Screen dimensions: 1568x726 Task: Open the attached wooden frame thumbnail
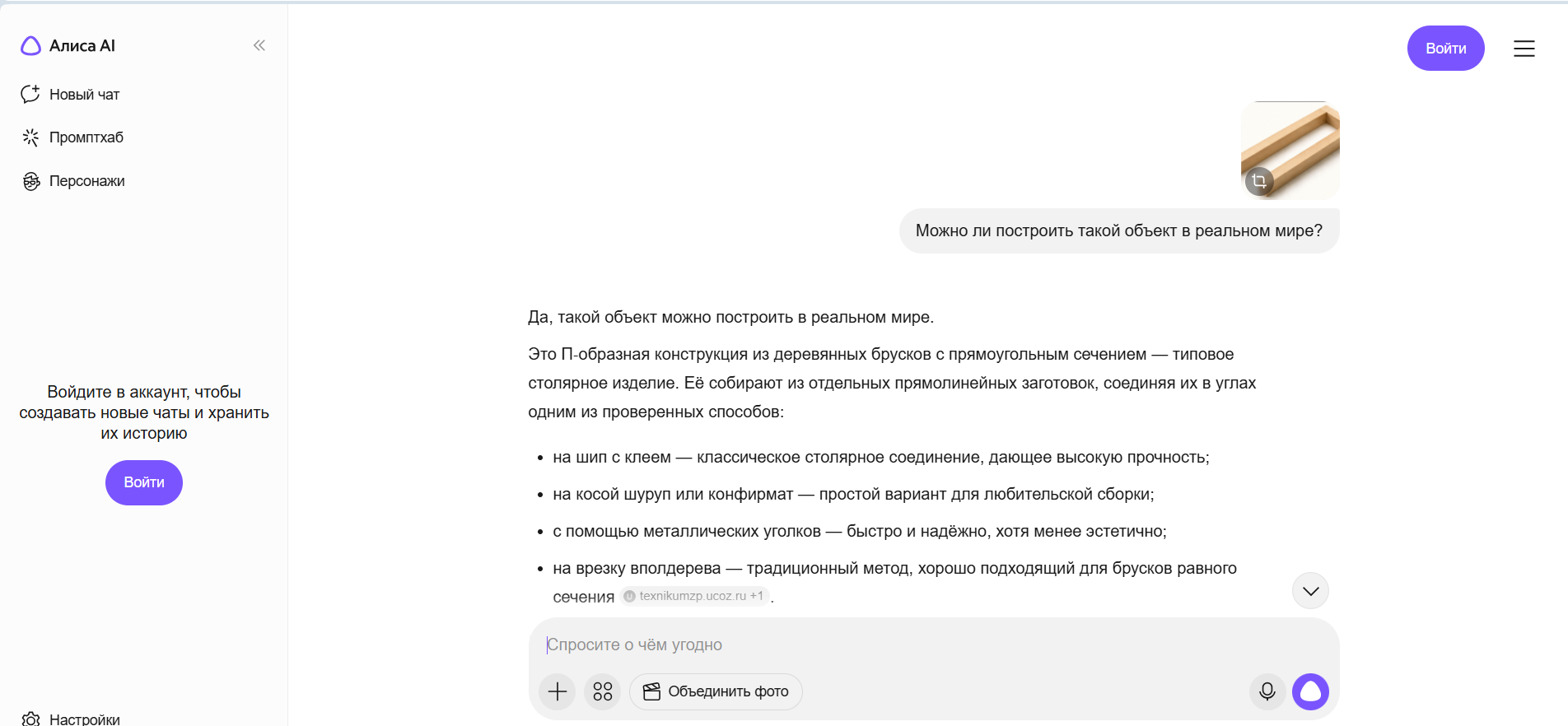pos(1290,151)
